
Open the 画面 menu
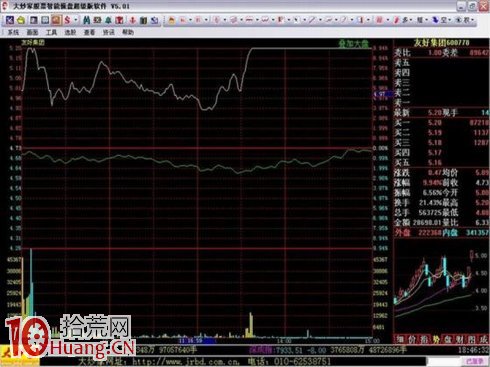pyautogui.click(x=32, y=32)
